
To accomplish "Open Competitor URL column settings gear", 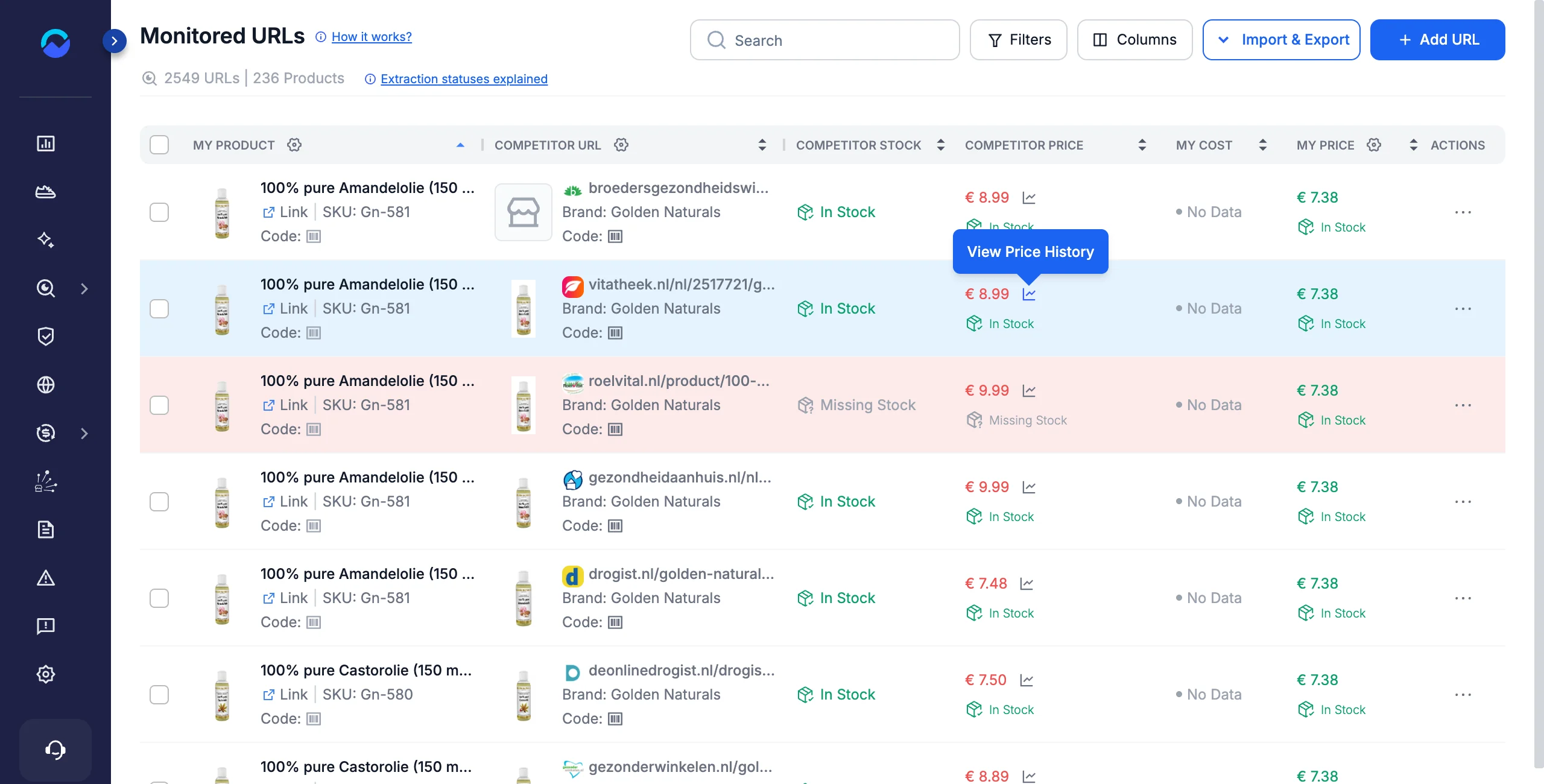I will pos(621,145).
